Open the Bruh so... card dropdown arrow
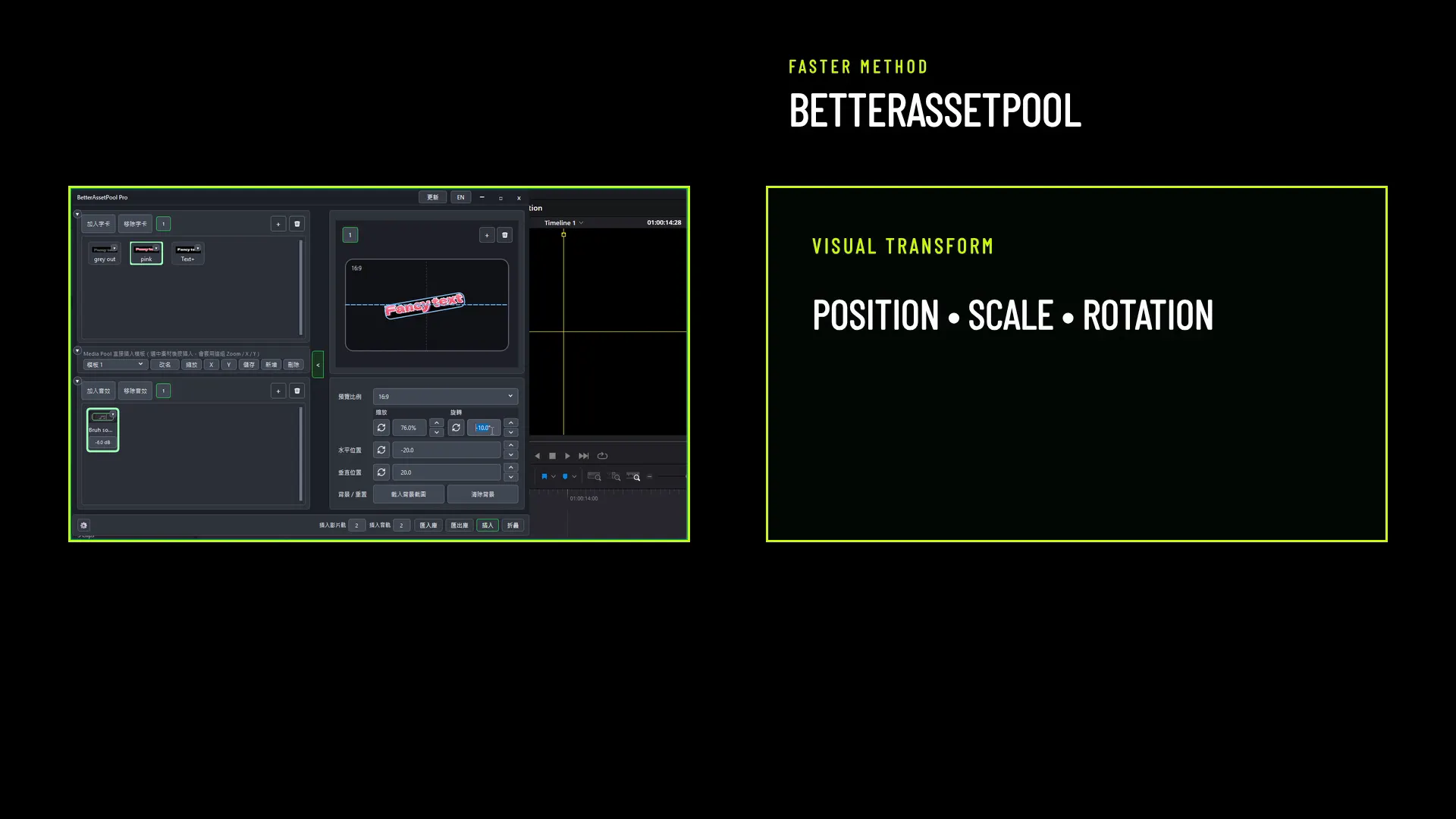 click(112, 415)
